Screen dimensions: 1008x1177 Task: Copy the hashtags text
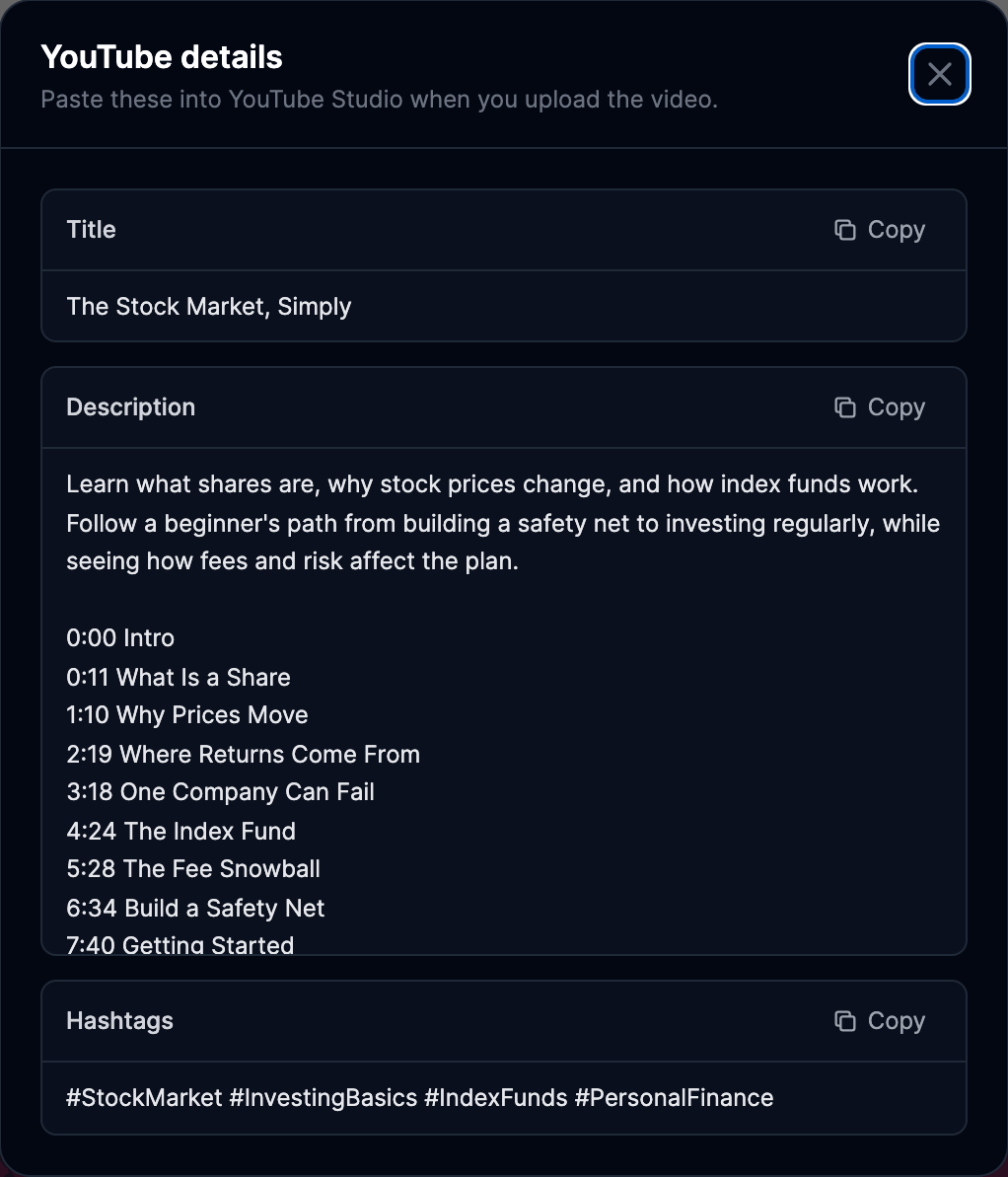[x=880, y=1021]
